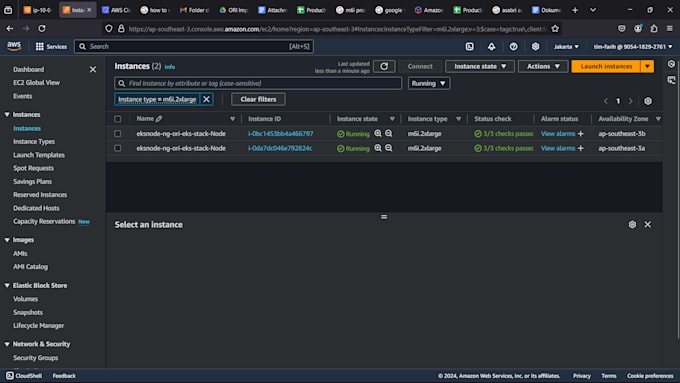Open the browser hamburger menu
This screenshot has width=680, height=383.
[670, 29]
